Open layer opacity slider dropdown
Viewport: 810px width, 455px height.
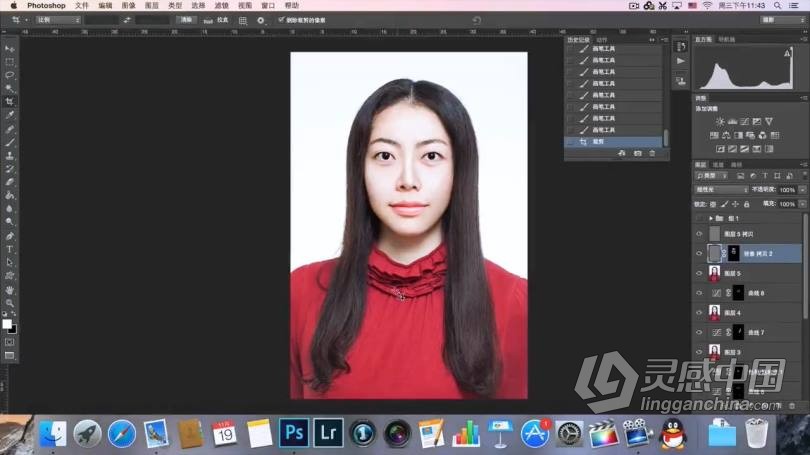pos(802,190)
